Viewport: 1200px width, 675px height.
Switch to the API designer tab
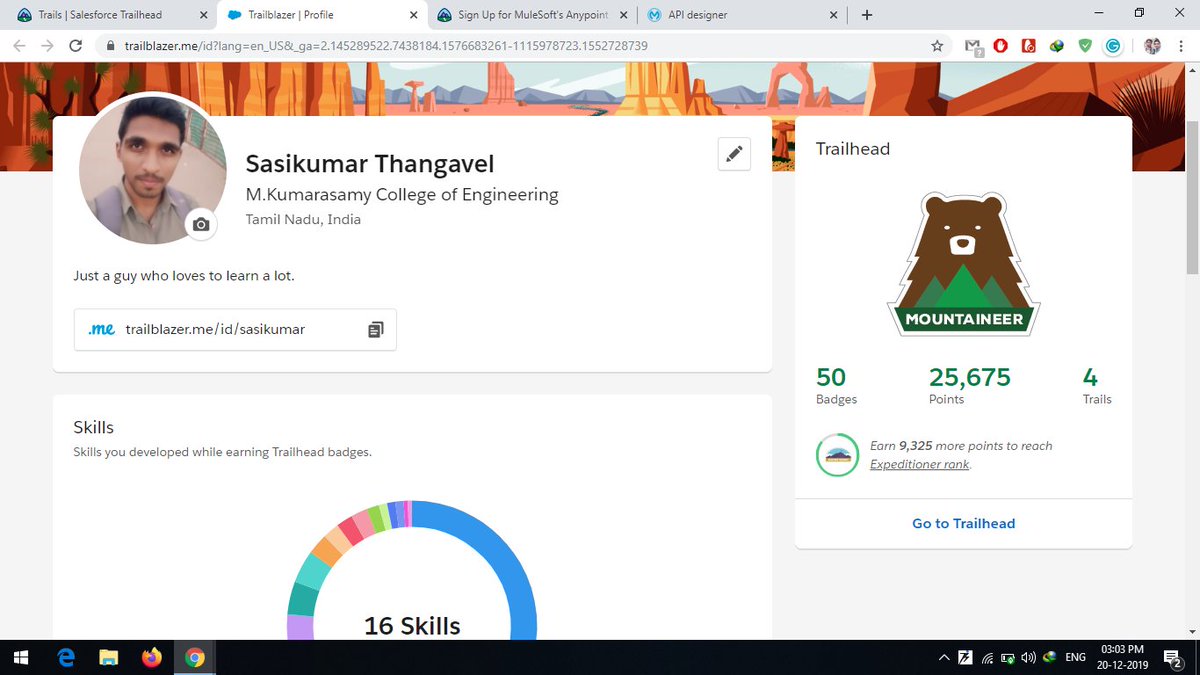coord(743,15)
